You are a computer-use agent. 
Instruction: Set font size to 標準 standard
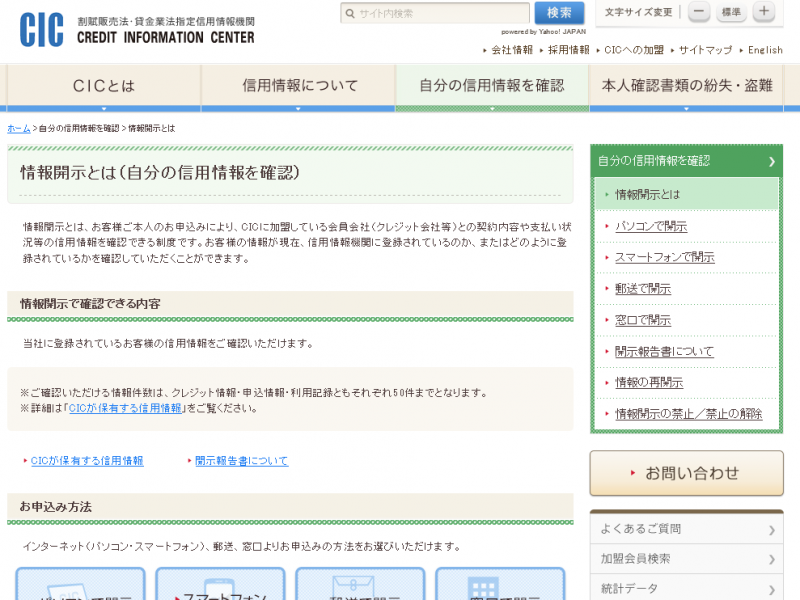click(x=731, y=12)
